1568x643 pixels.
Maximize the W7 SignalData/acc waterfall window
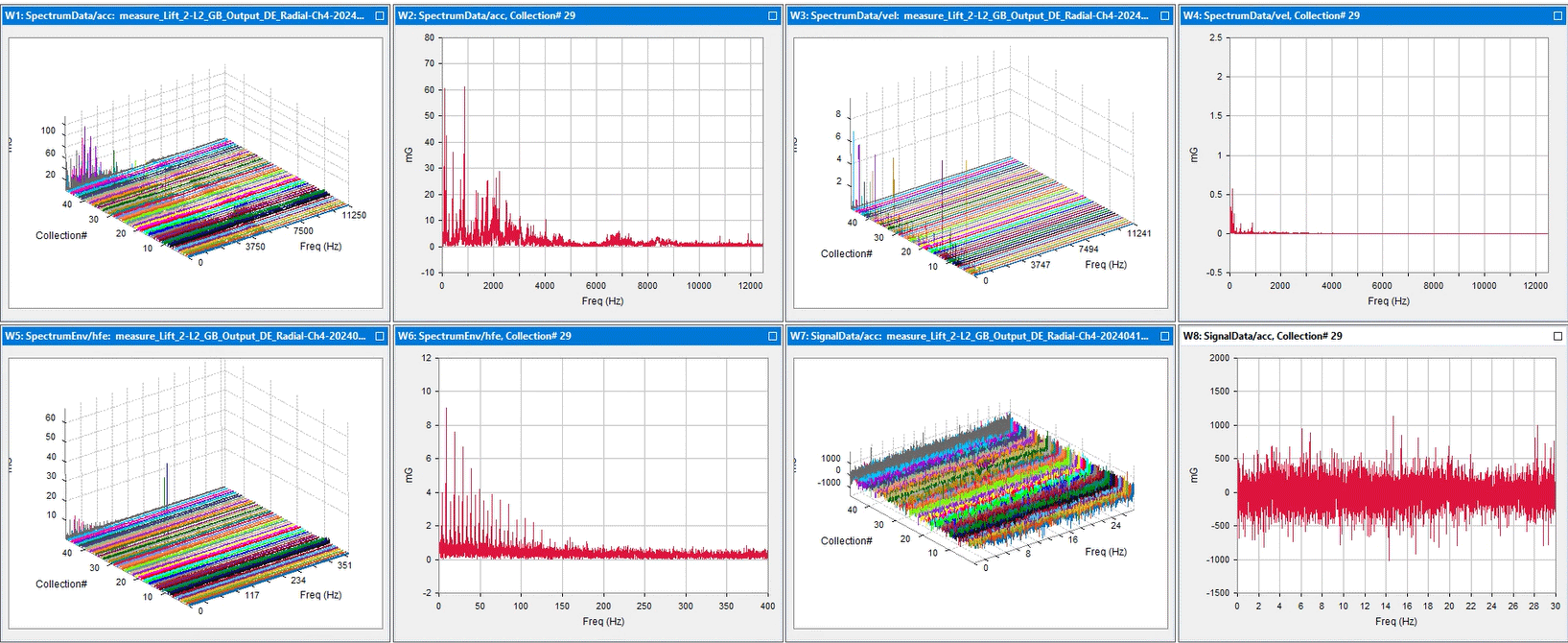tap(1165, 336)
